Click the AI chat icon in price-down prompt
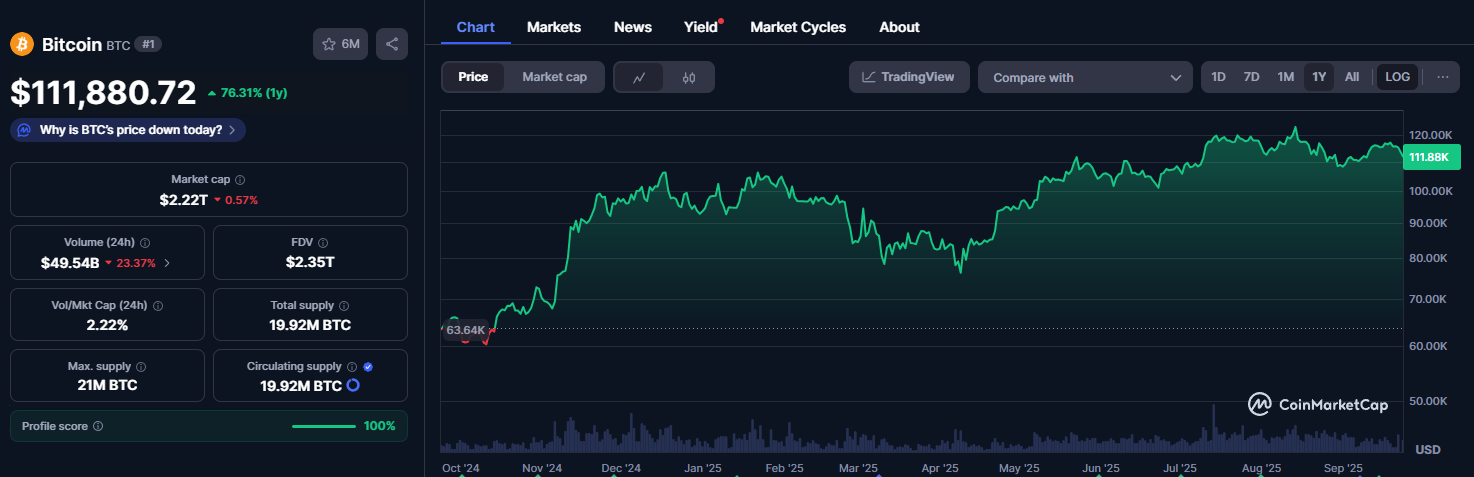 pos(24,130)
